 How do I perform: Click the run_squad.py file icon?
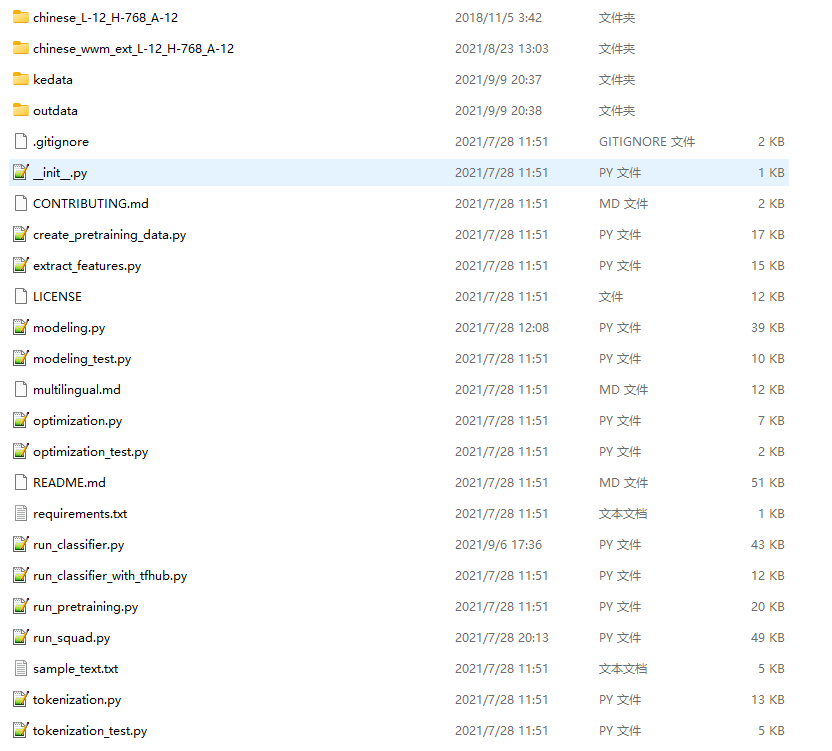pos(21,637)
